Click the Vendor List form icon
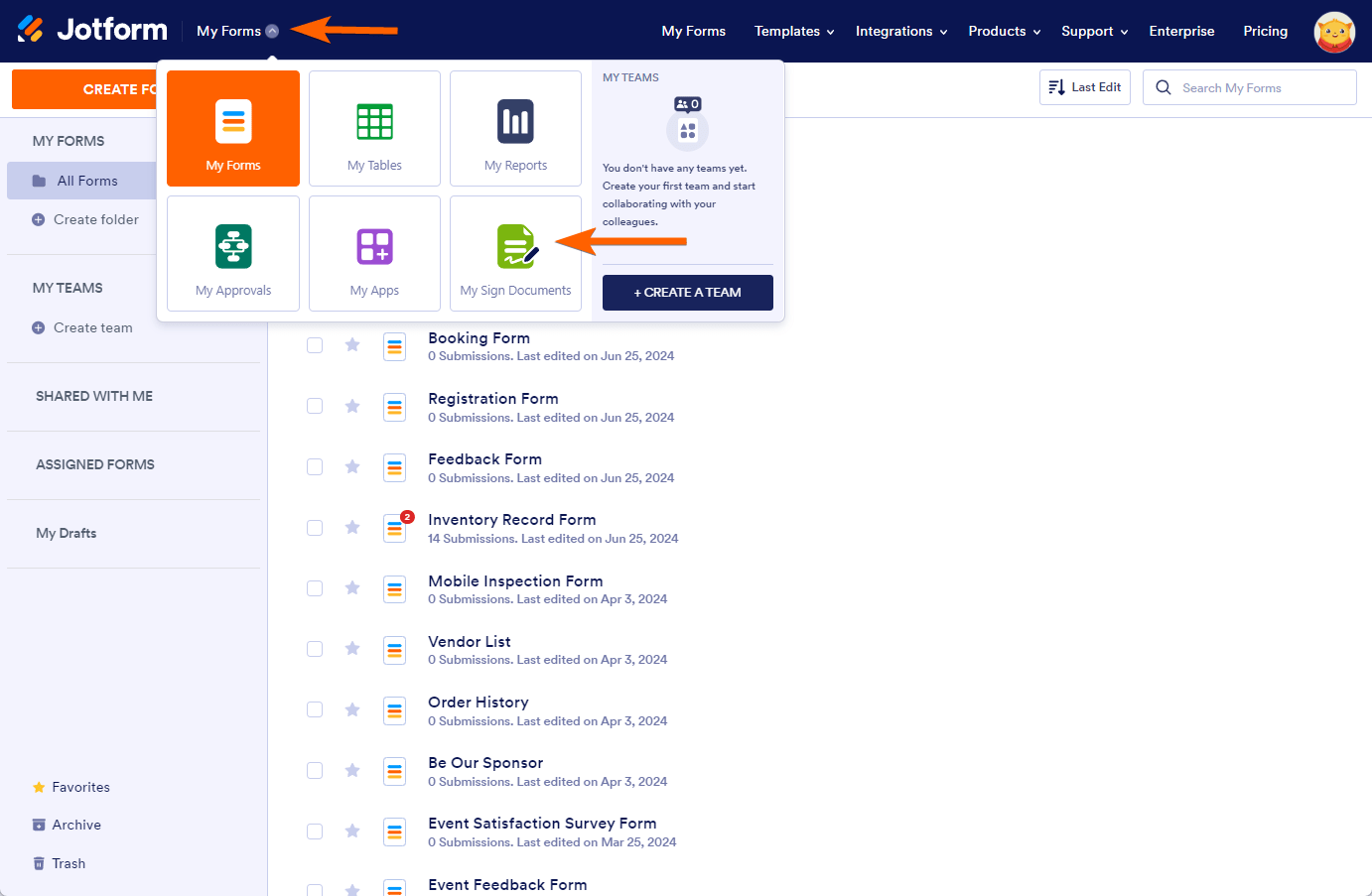The width and height of the screenshot is (1372, 896). 395,650
